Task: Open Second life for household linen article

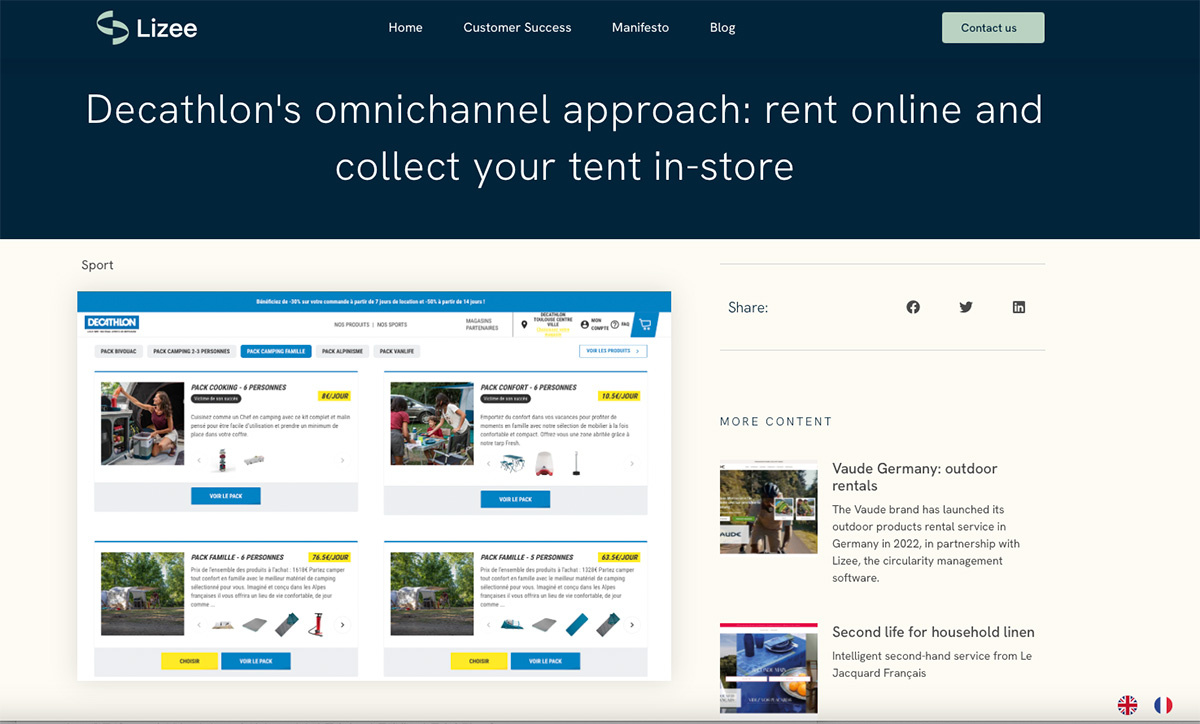Action: (x=933, y=632)
